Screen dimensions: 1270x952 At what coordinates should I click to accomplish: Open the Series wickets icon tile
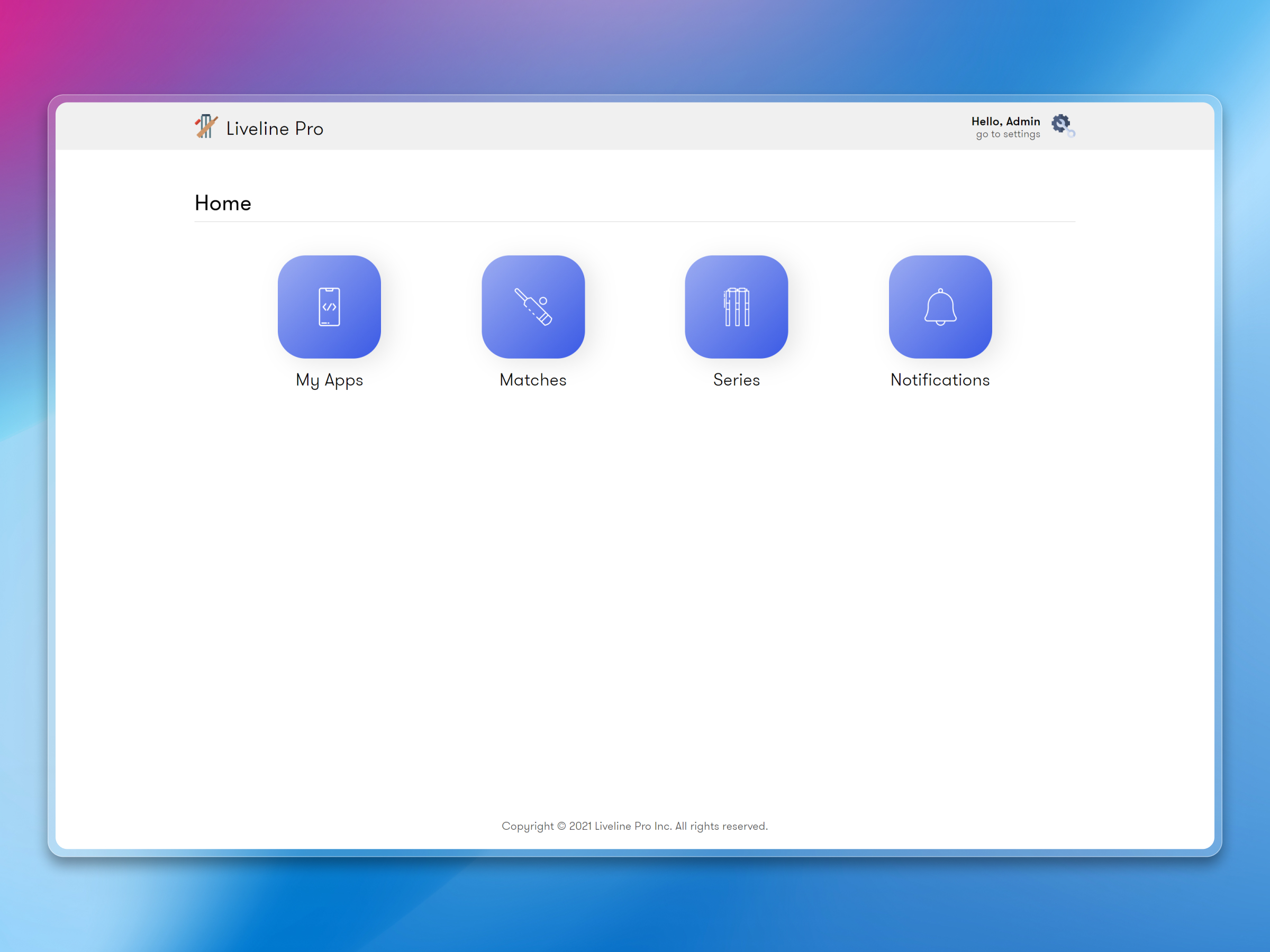737,306
